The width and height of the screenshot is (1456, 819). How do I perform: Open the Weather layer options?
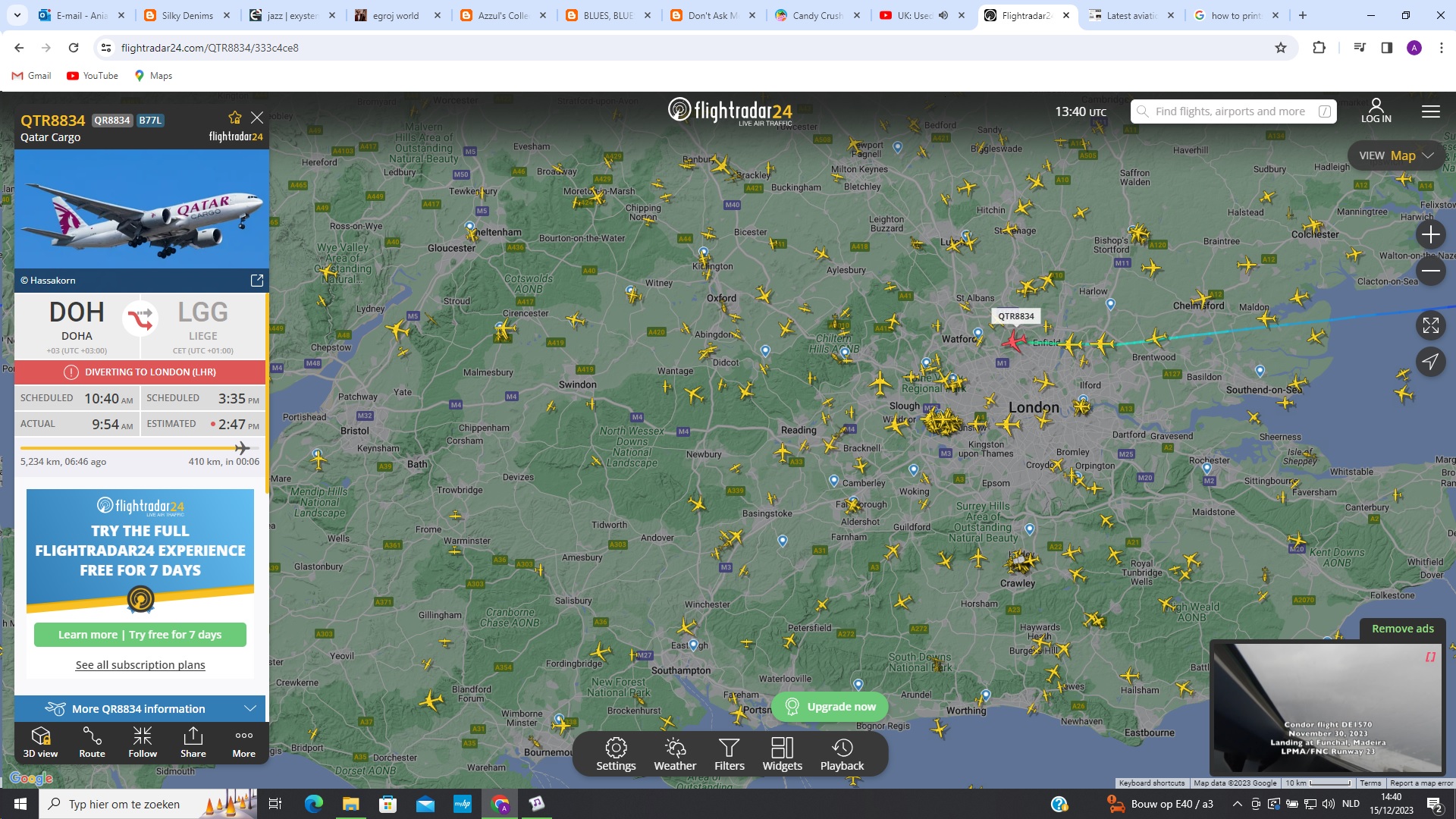click(x=675, y=754)
